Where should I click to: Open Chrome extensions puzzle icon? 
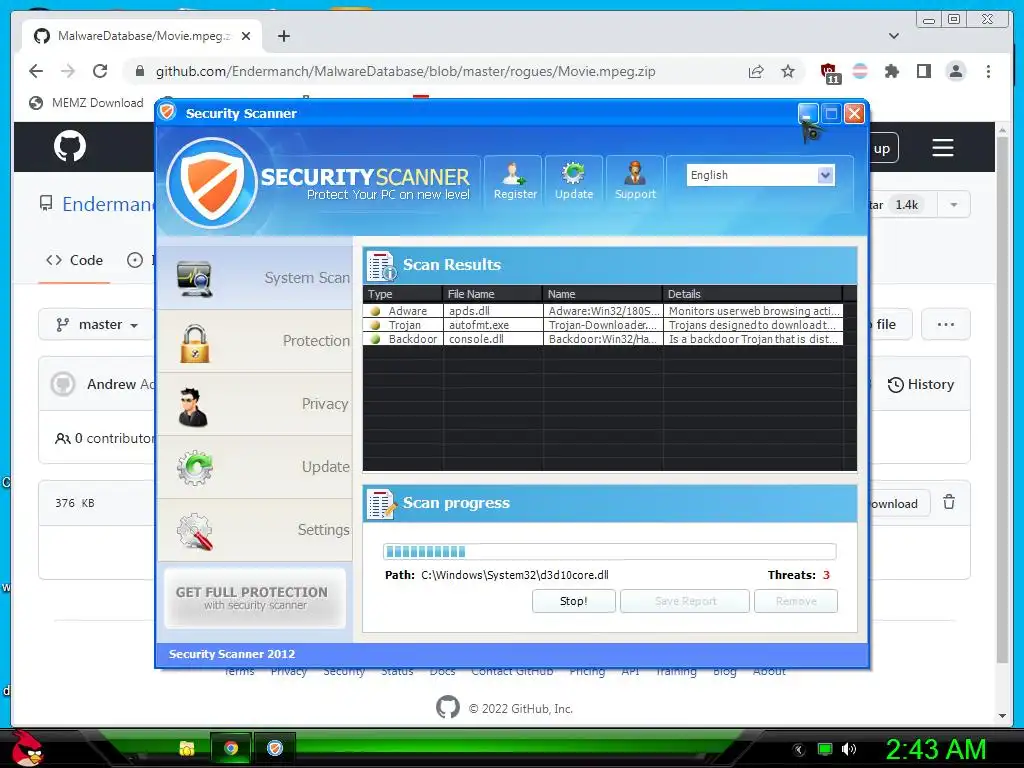click(x=891, y=71)
